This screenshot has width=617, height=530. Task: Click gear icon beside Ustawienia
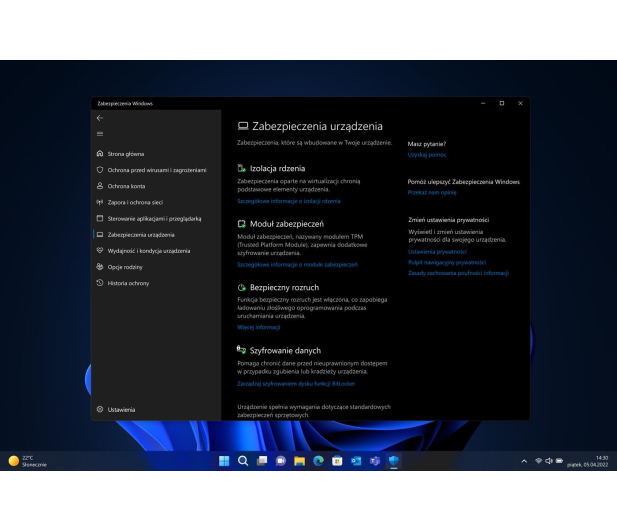100,409
